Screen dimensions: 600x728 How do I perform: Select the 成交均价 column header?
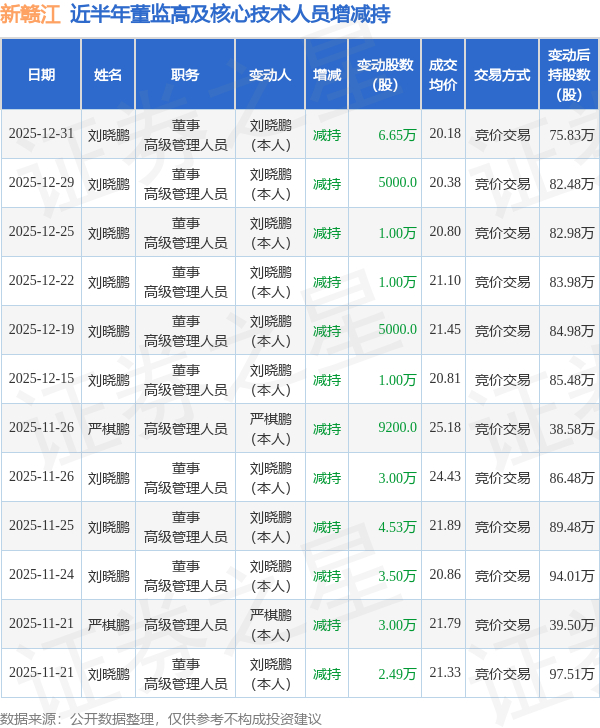[443, 75]
